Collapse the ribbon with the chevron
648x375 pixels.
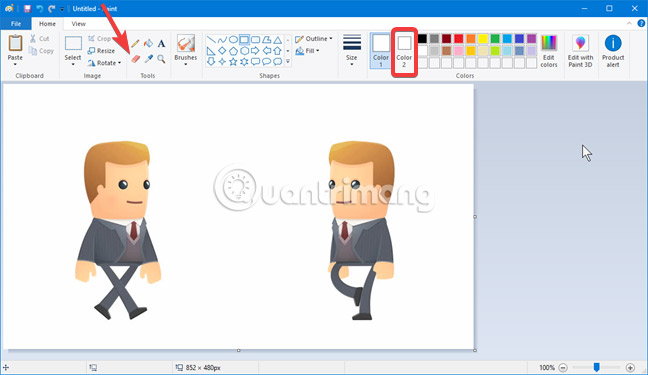(629, 24)
